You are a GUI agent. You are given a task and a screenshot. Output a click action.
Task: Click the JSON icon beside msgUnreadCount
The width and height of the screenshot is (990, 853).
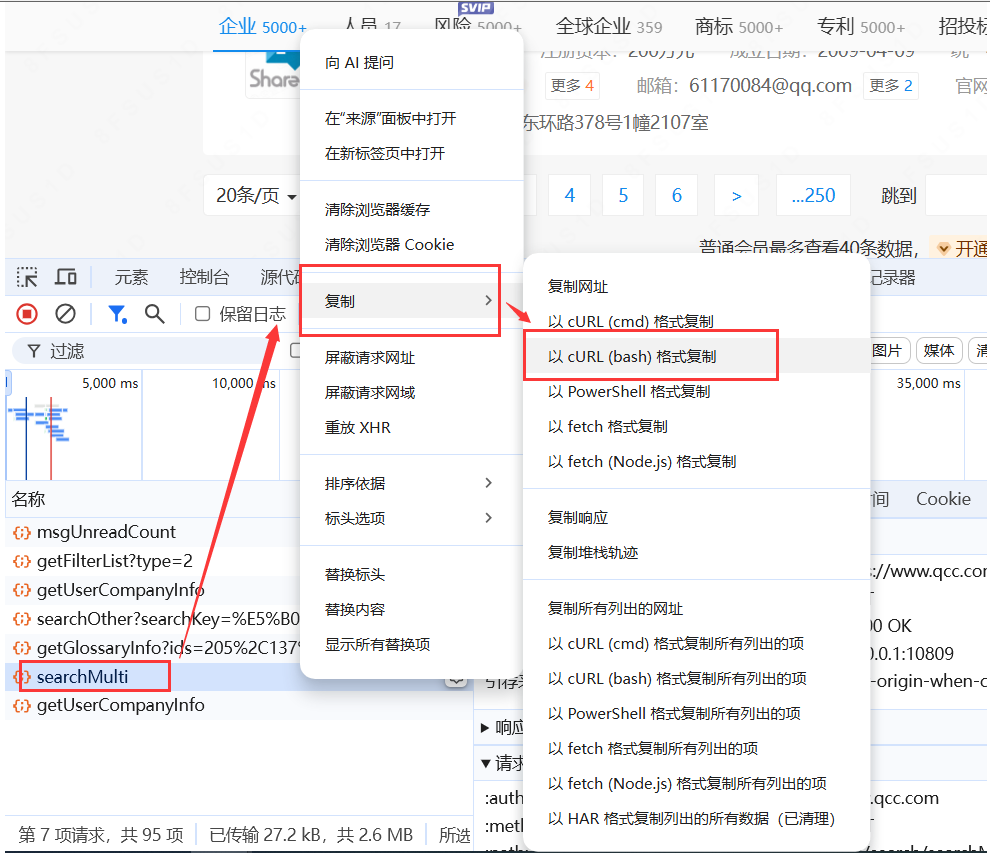(x=22, y=533)
